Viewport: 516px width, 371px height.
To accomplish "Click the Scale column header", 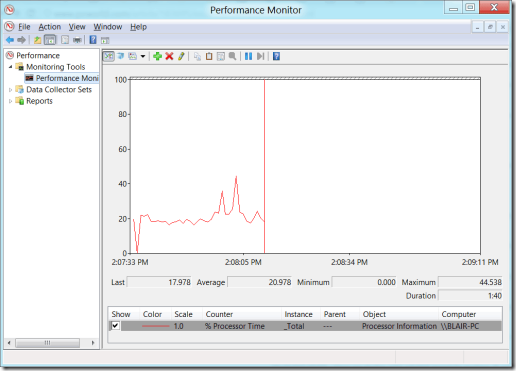I will tap(183, 314).
